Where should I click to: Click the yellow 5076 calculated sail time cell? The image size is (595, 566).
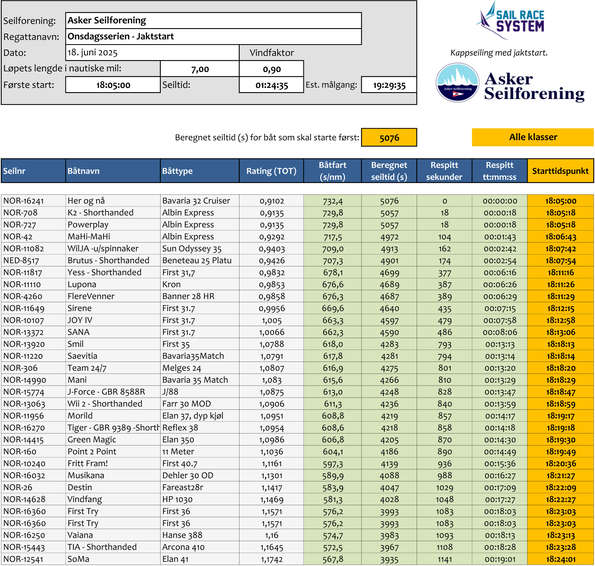(x=389, y=137)
